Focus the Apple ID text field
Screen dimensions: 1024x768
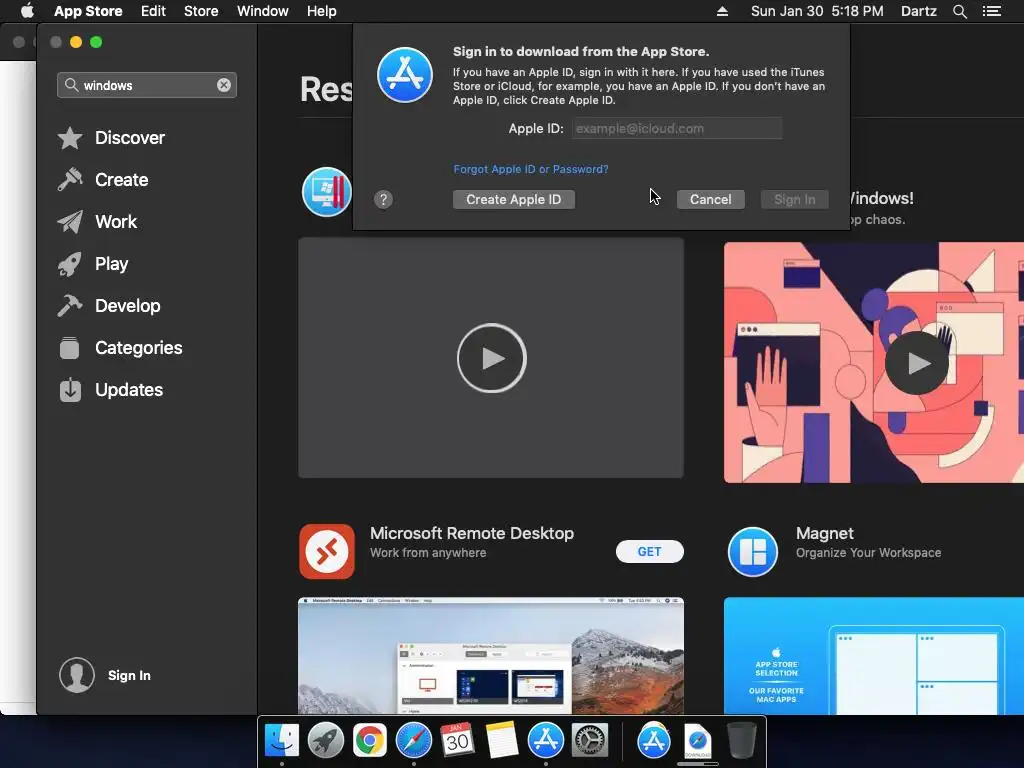(677, 129)
